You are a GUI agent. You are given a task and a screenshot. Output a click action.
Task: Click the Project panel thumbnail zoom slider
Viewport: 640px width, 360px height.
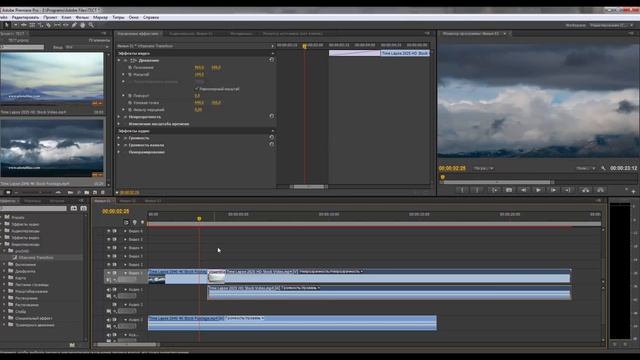click(39, 192)
